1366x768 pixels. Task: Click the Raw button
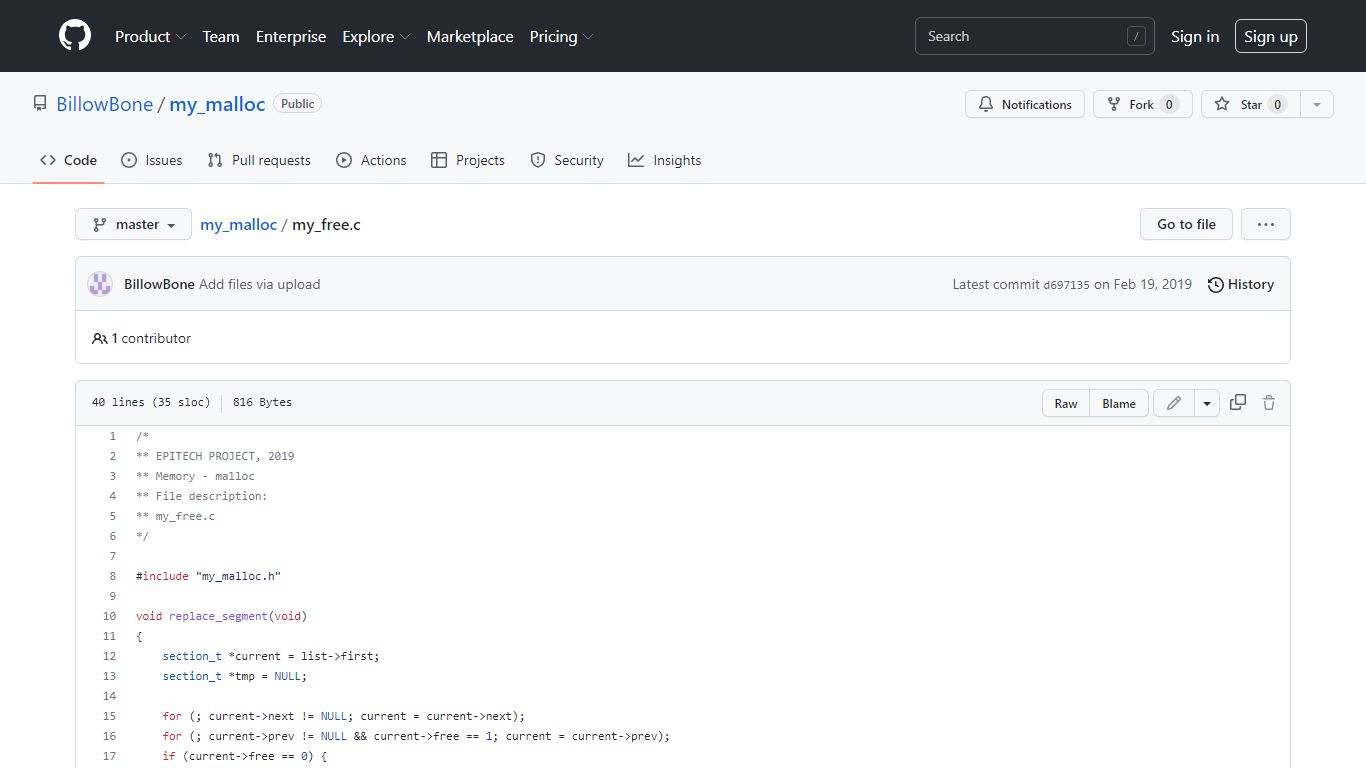pyautogui.click(x=1066, y=403)
